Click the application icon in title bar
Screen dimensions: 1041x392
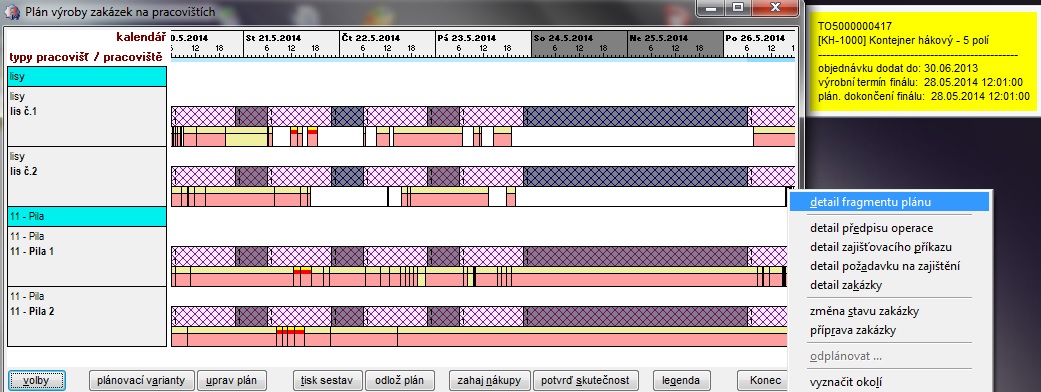(x=11, y=11)
